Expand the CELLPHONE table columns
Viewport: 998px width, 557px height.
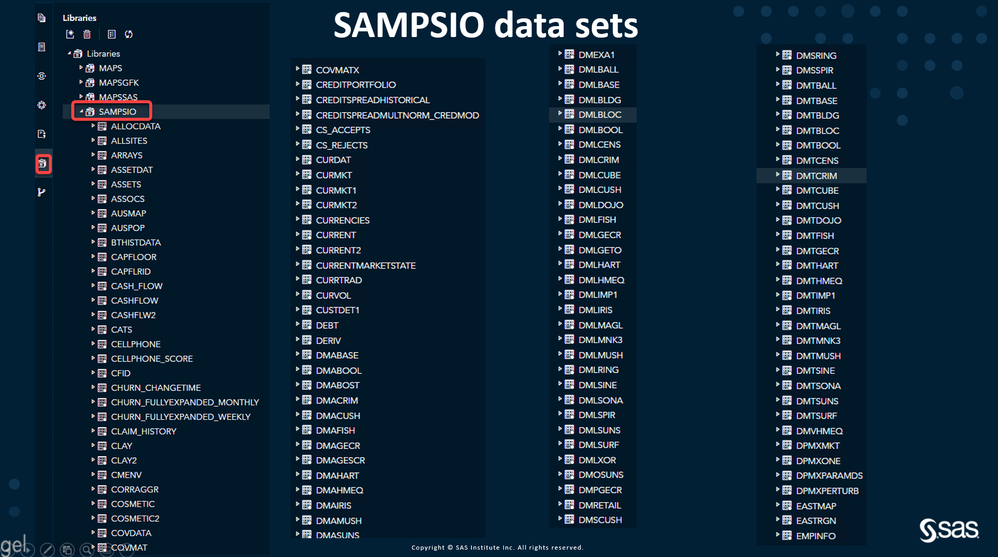click(93, 344)
